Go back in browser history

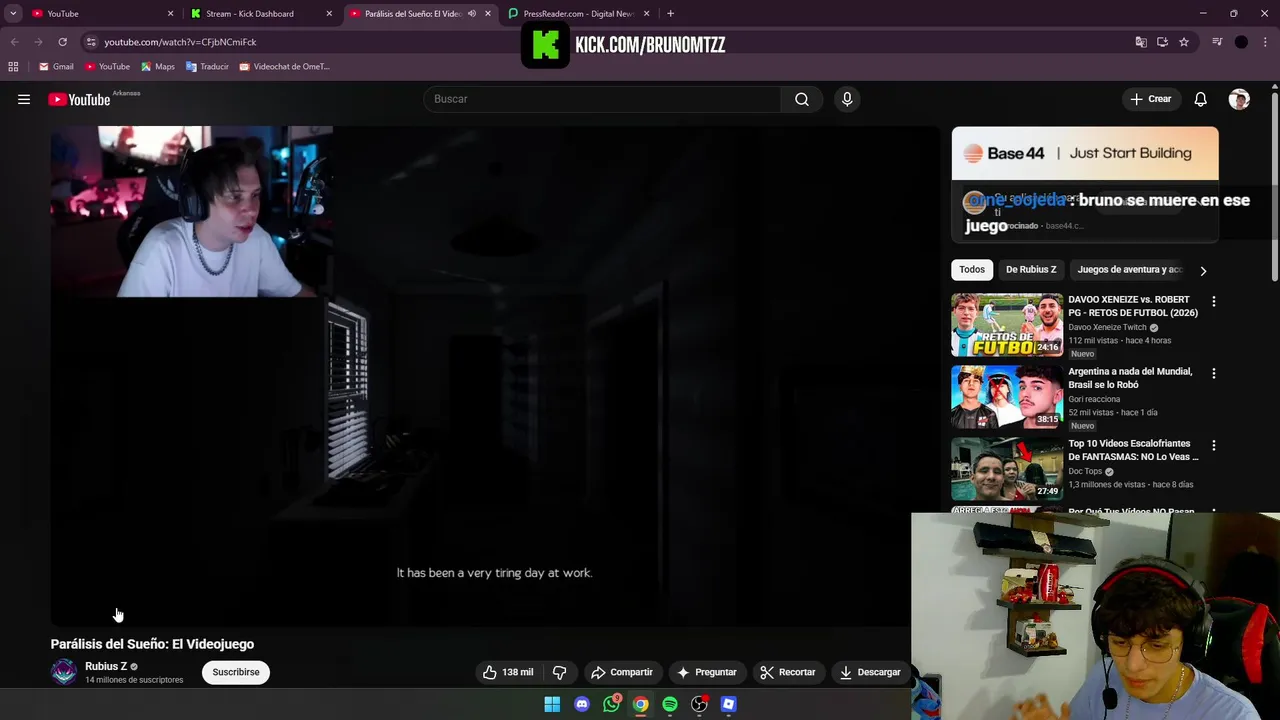(x=14, y=42)
